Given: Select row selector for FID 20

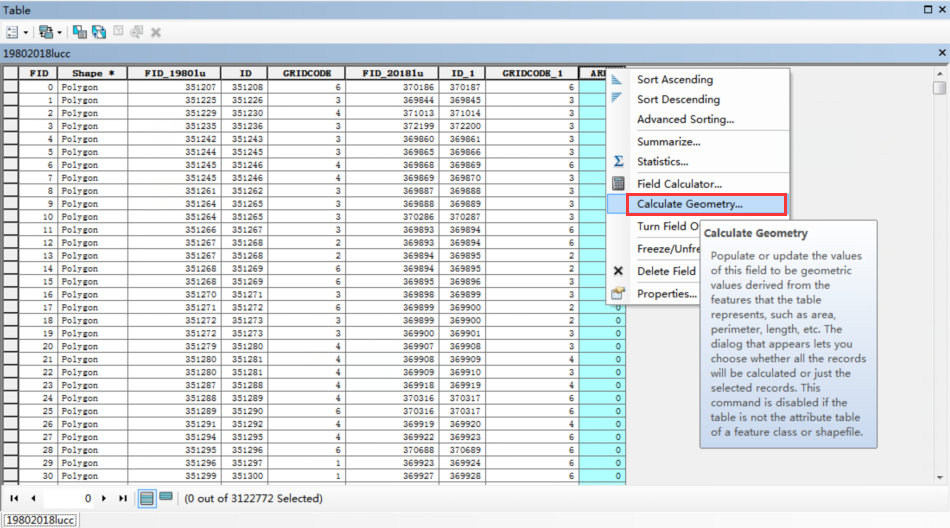Looking at the screenshot, I should click(x=11, y=347).
